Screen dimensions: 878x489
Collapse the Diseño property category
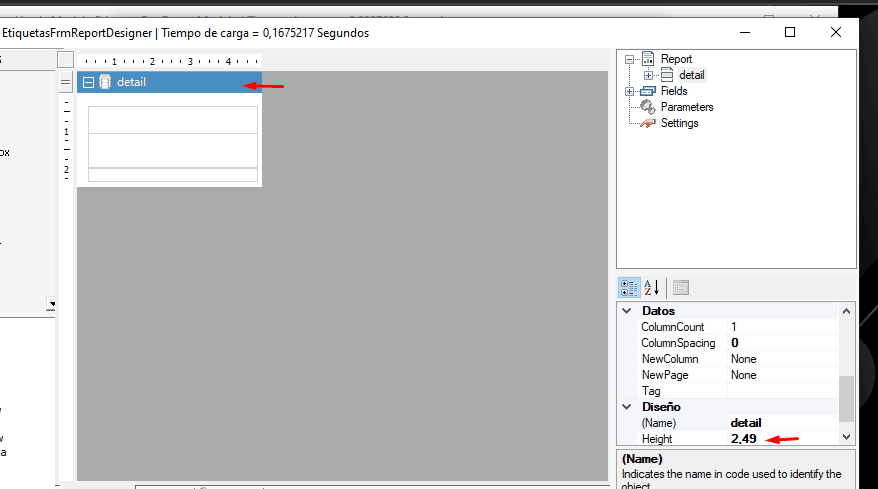pyautogui.click(x=627, y=407)
